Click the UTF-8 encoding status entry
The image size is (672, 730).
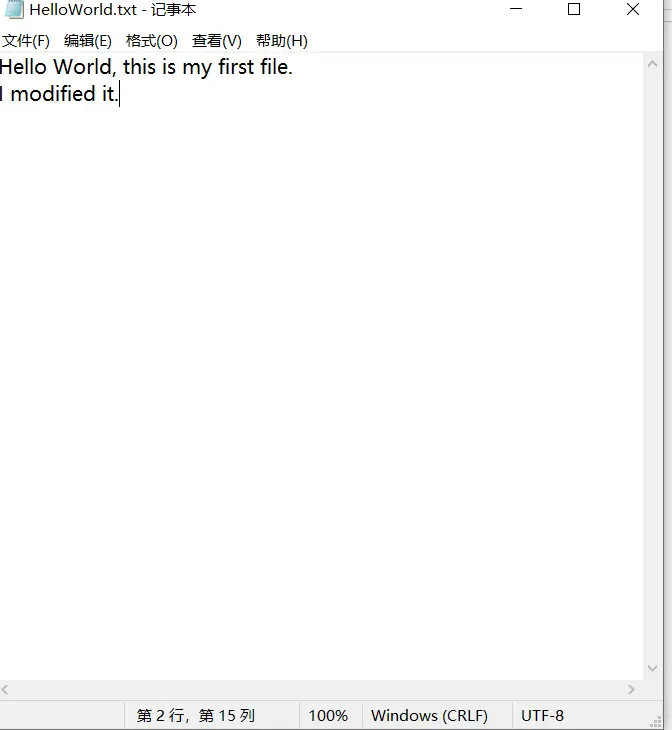543,716
